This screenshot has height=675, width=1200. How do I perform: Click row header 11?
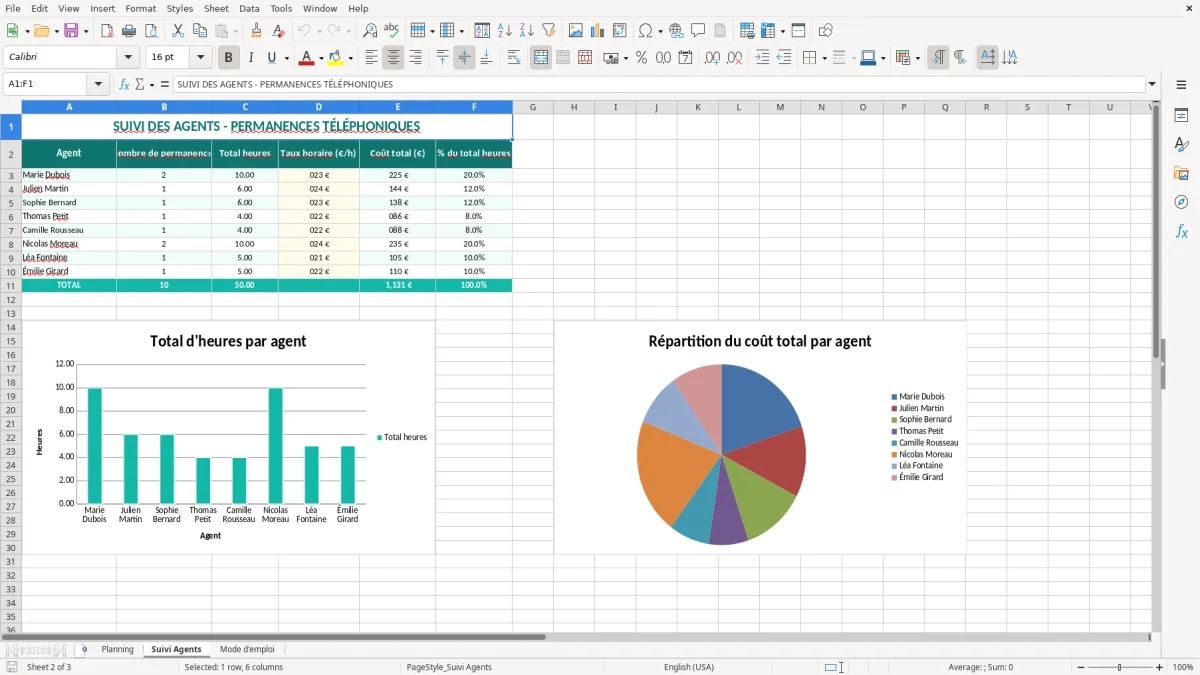pos(11,285)
